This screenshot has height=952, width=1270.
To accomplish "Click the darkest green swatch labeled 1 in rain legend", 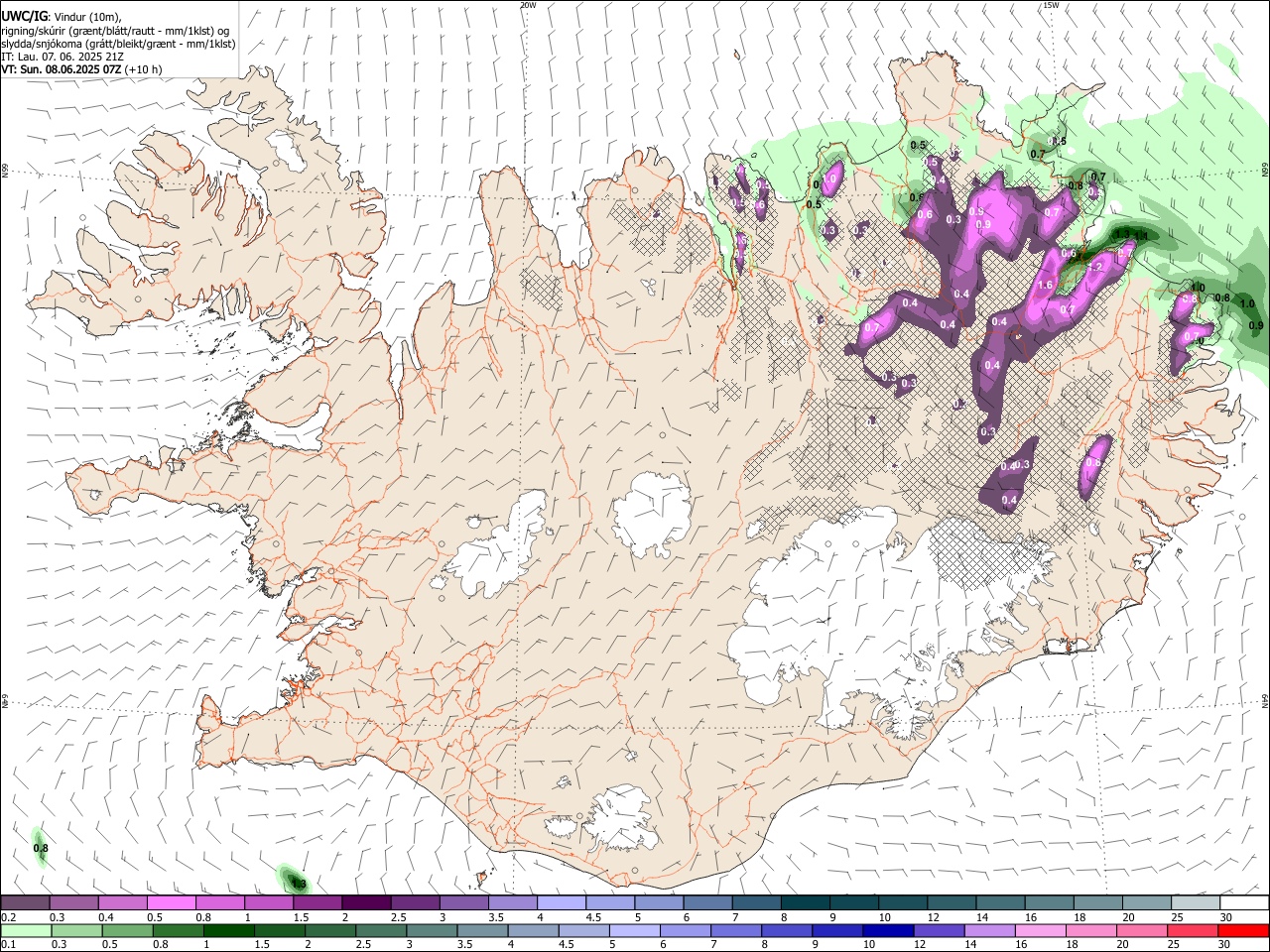I will [228, 931].
